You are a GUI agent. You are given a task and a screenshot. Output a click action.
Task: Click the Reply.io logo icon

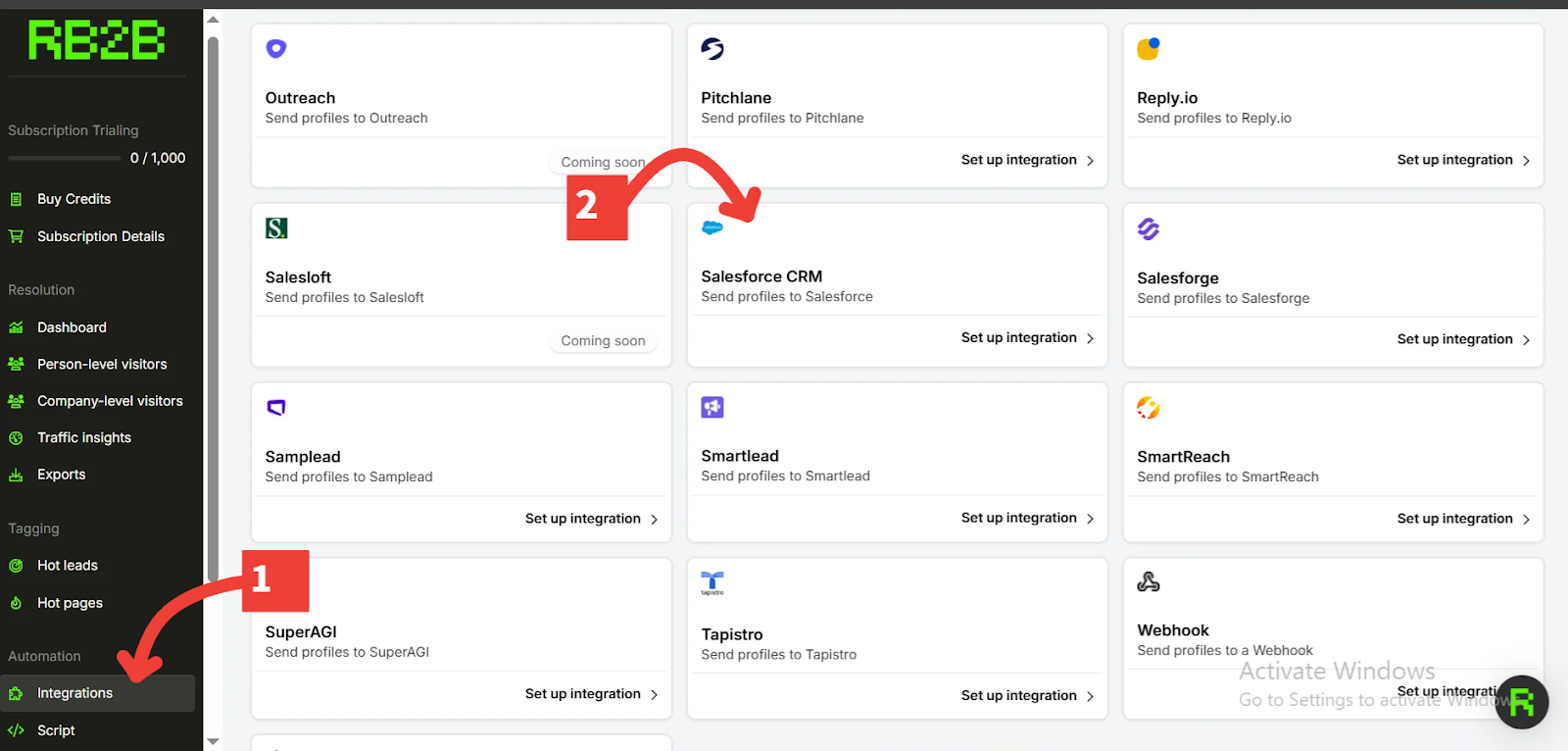point(1149,48)
